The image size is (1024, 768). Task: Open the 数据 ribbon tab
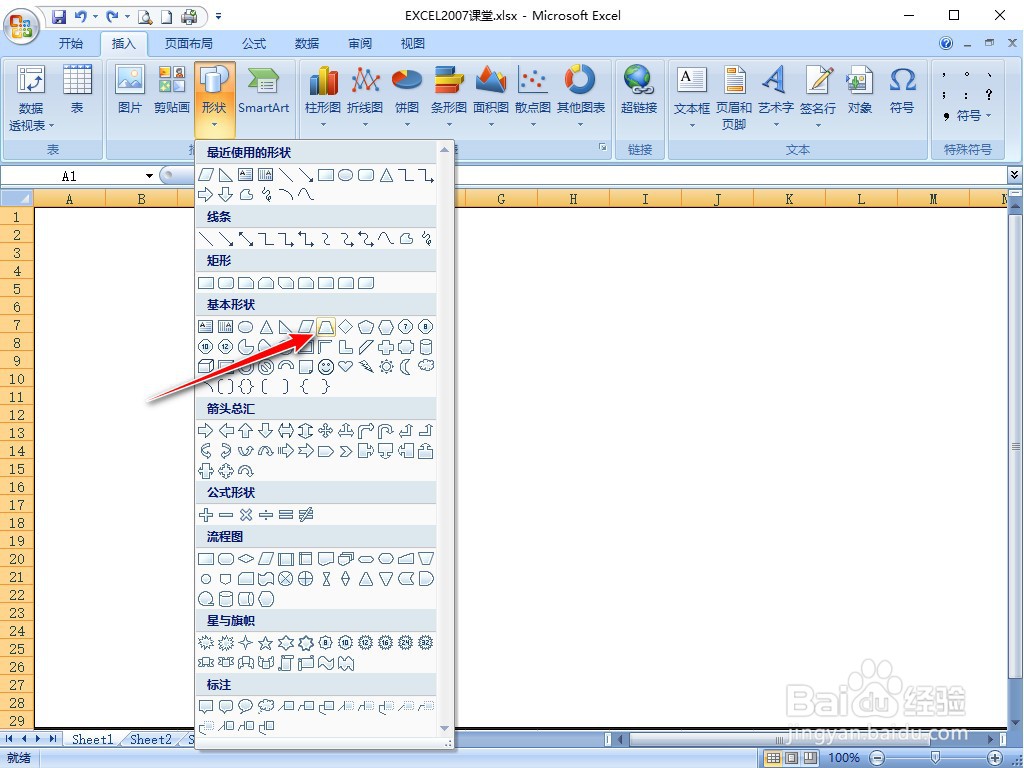[307, 44]
